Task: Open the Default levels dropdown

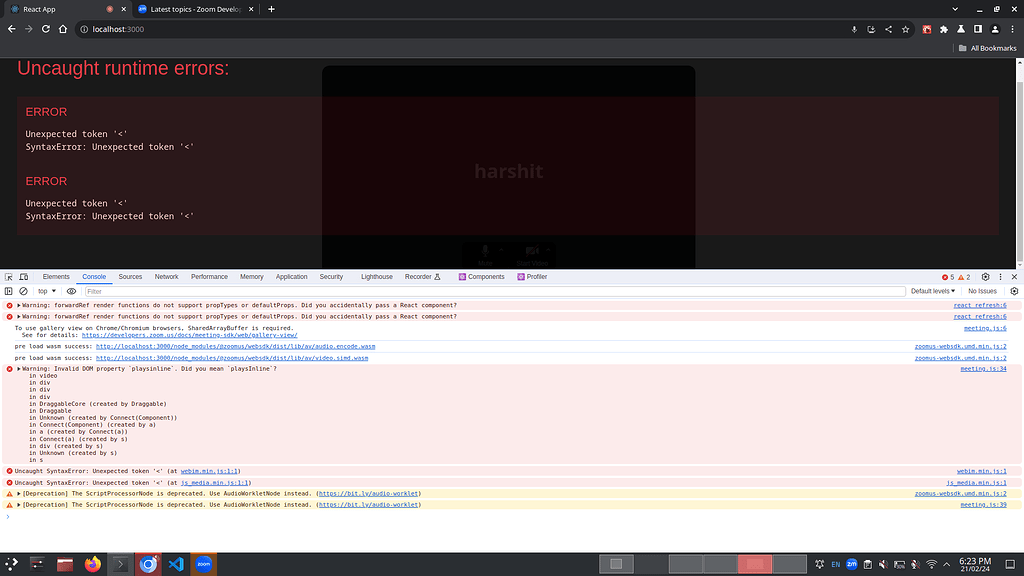Action: [x=930, y=290]
